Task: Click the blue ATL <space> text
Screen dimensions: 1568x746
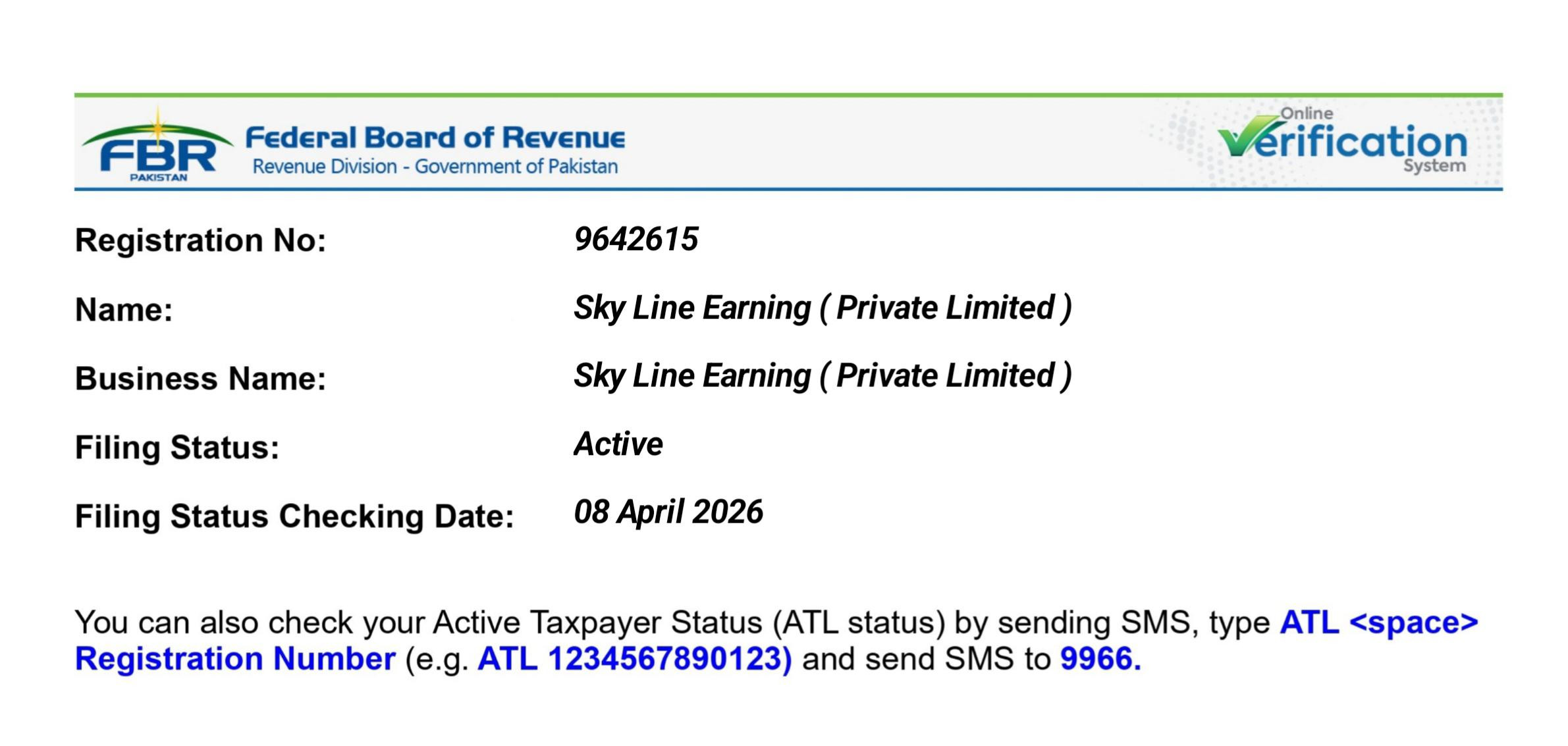Action: pyautogui.click(x=1378, y=622)
